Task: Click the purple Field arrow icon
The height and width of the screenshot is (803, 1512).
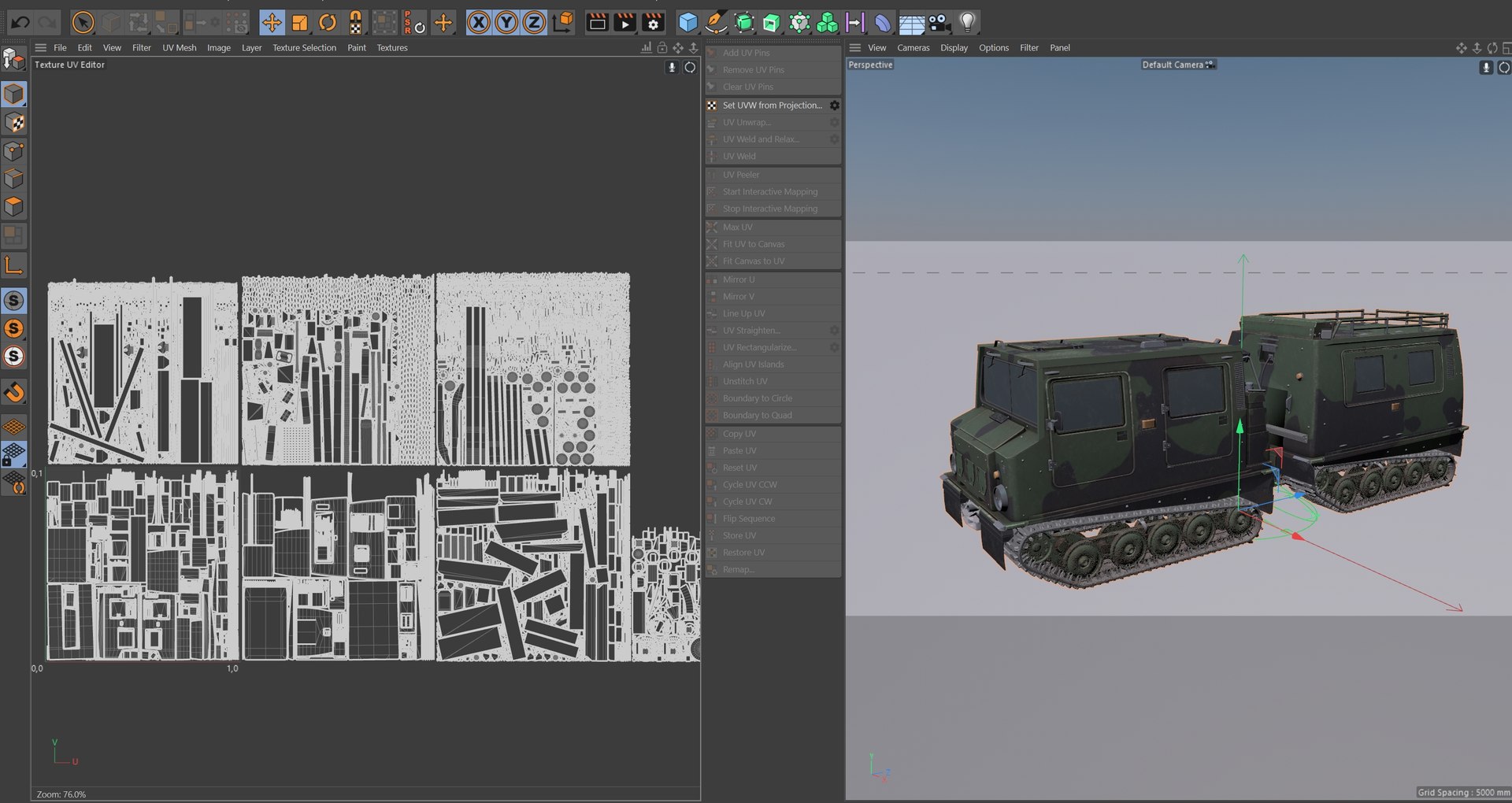Action: (x=854, y=23)
